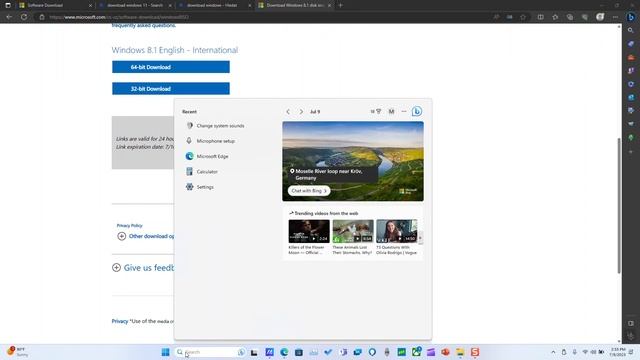640x360 pixels.
Task: Open the Privacy Policy link
Action: pyautogui.click(x=129, y=225)
